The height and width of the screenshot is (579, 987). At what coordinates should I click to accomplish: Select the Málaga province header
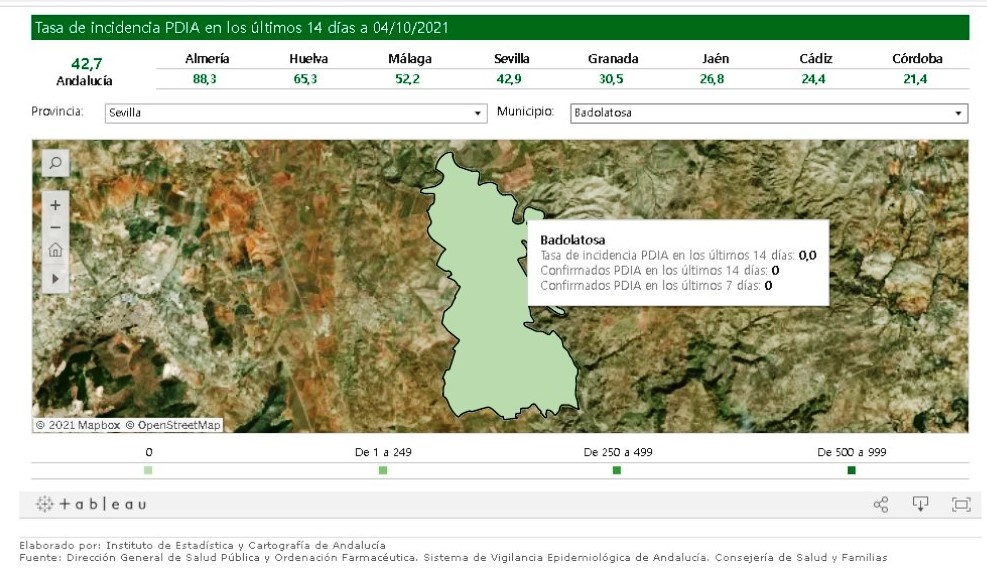[x=410, y=59]
